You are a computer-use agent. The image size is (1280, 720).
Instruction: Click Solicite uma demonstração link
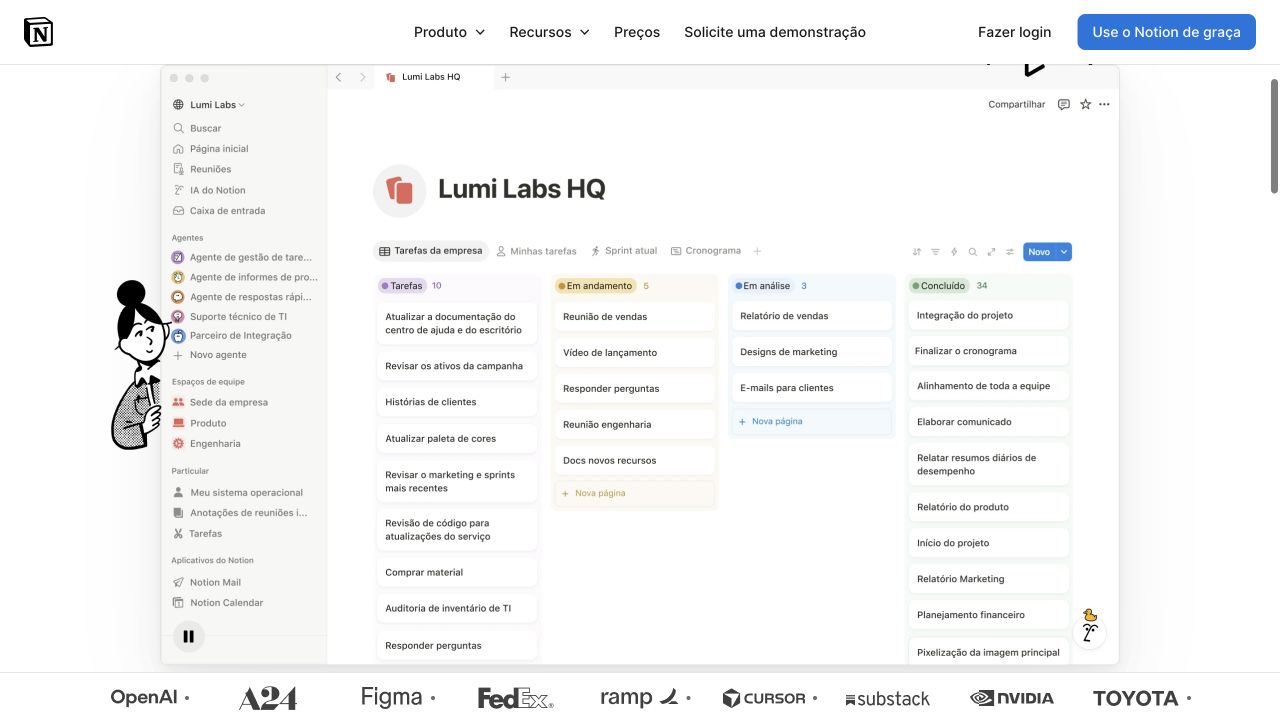[x=775, y=32]
